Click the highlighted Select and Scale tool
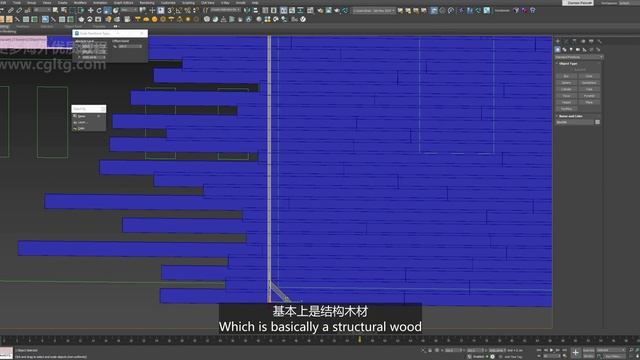The image size is (640, 360). (x=107, y=10)
